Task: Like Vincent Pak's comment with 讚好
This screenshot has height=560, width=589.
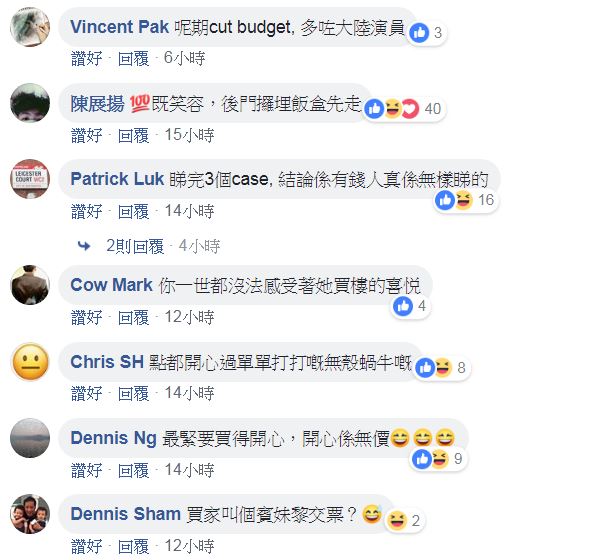Action: pos(86,59)
